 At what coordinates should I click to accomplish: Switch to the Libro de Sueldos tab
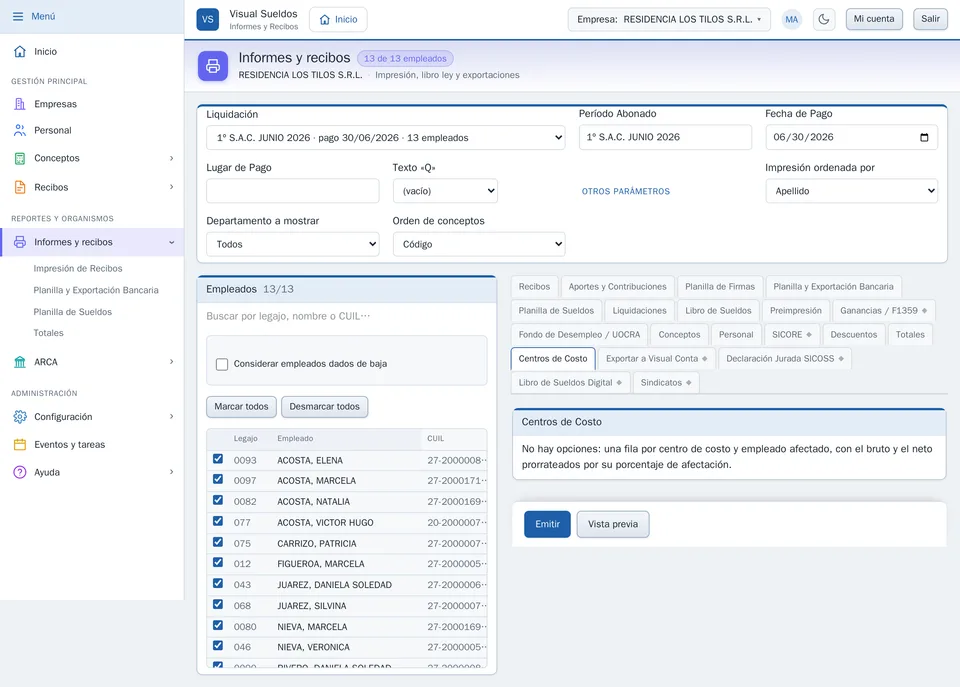coord(718,310)
